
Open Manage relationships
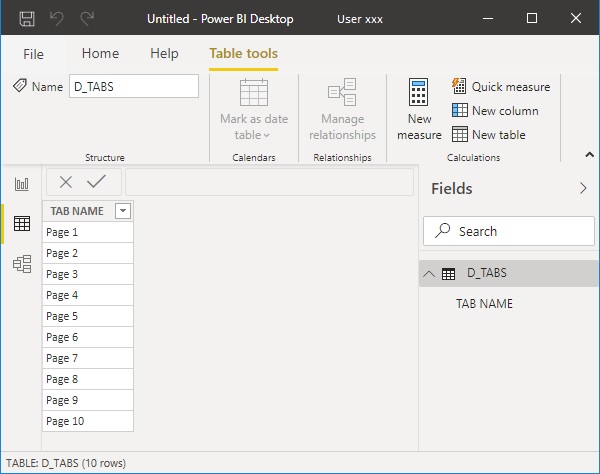tap(342, 110)
